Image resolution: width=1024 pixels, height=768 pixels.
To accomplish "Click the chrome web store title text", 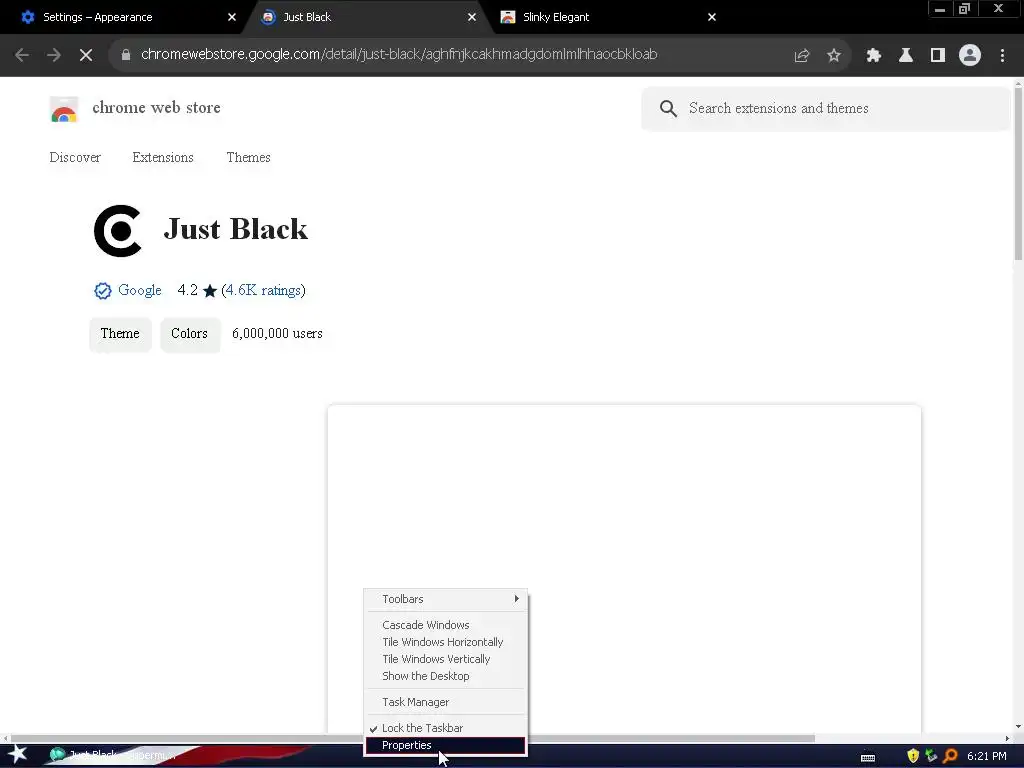I will [x=156, y=108].
